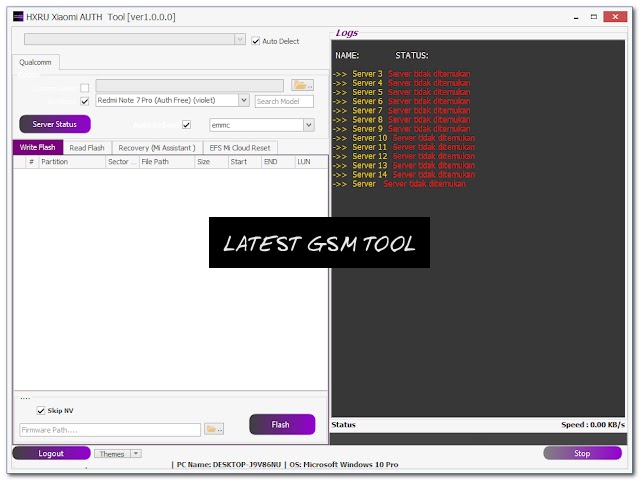Viewport: 640px width, 481px height.
Task: Click the LUN column header
Action: point(311,162)
